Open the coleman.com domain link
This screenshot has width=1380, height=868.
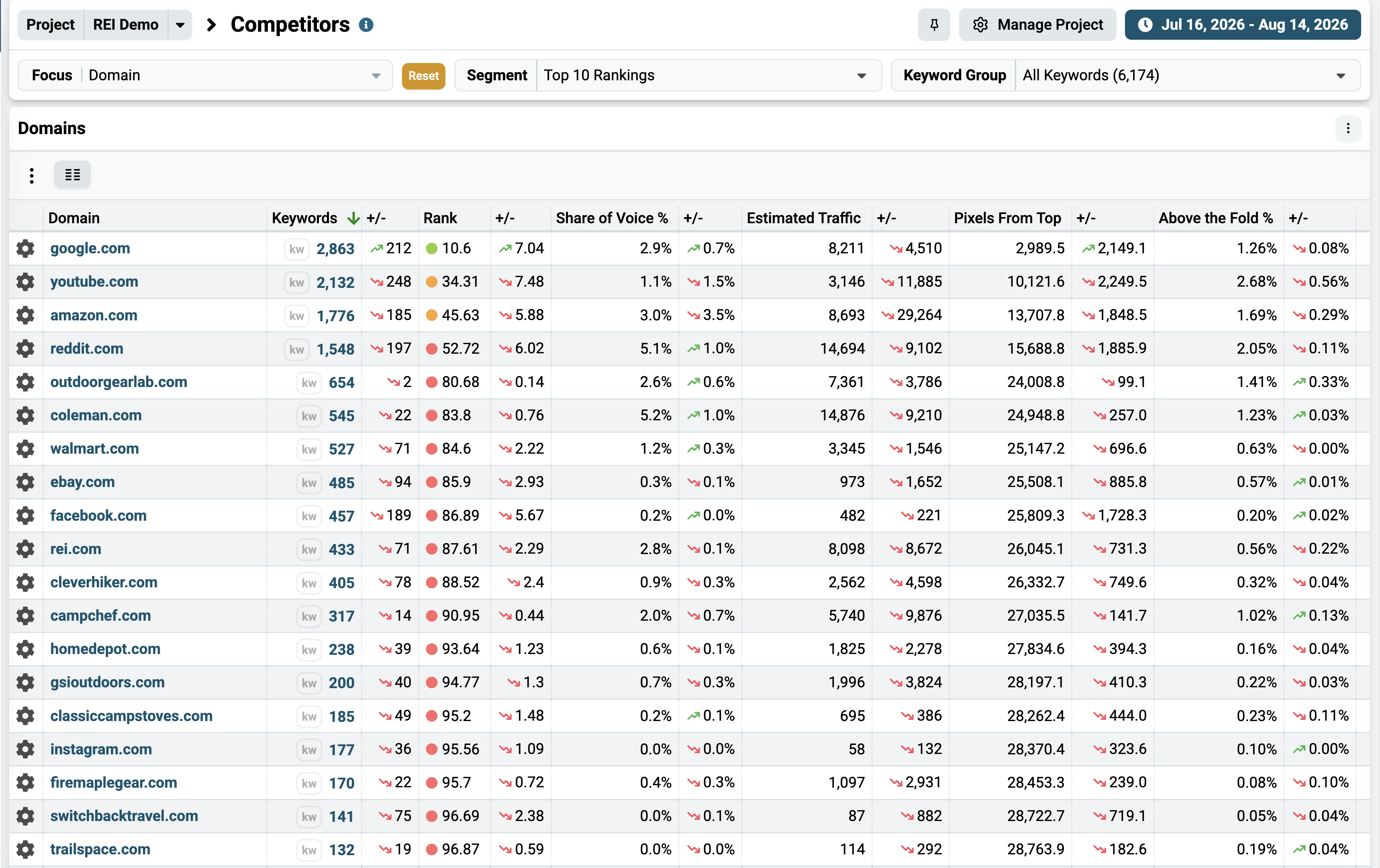96,416
